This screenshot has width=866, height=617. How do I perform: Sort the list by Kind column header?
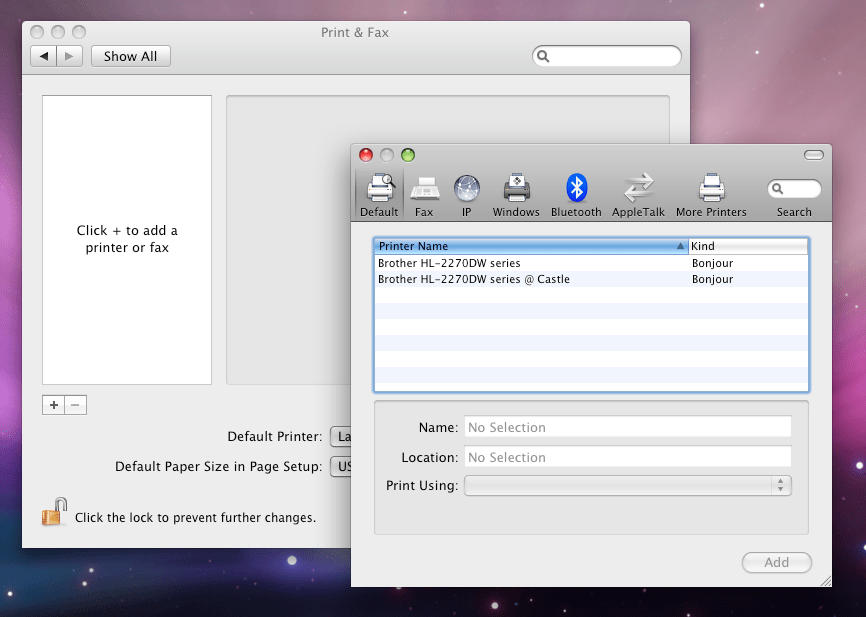click(x=747, y=246)
